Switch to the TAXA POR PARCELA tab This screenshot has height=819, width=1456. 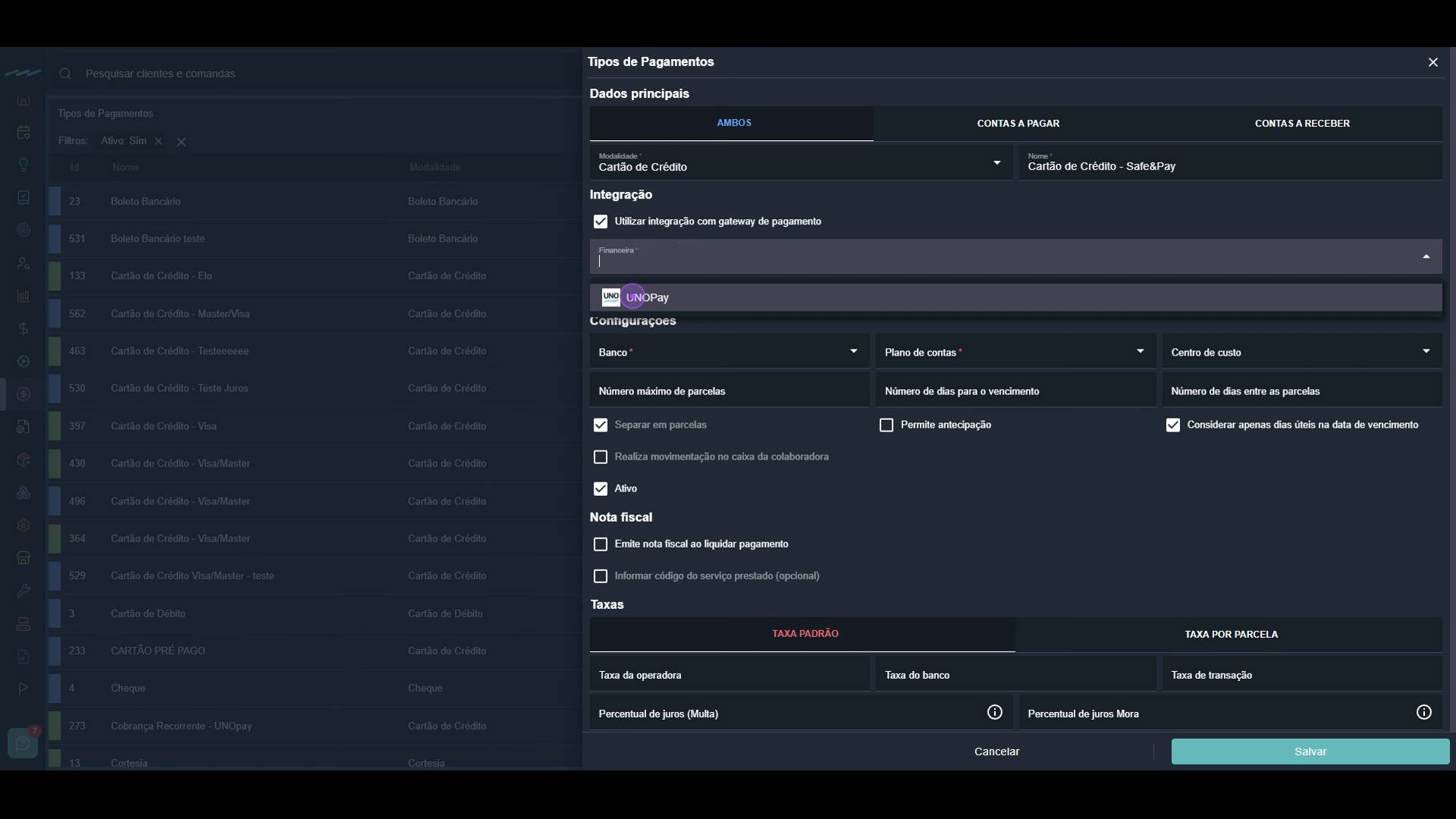1231,634
